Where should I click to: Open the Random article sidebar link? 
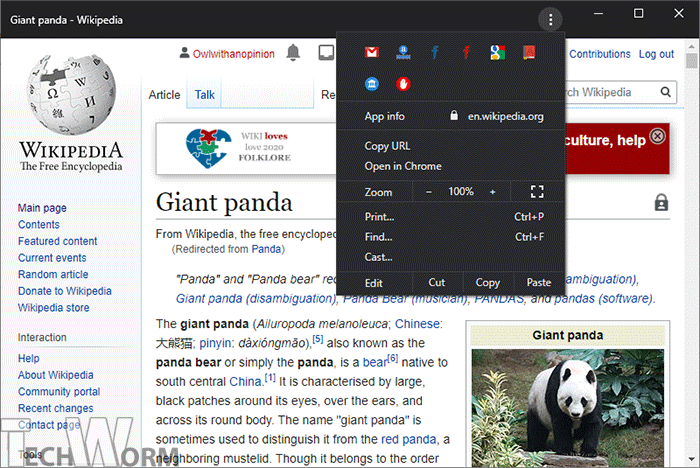pos(53,275)
